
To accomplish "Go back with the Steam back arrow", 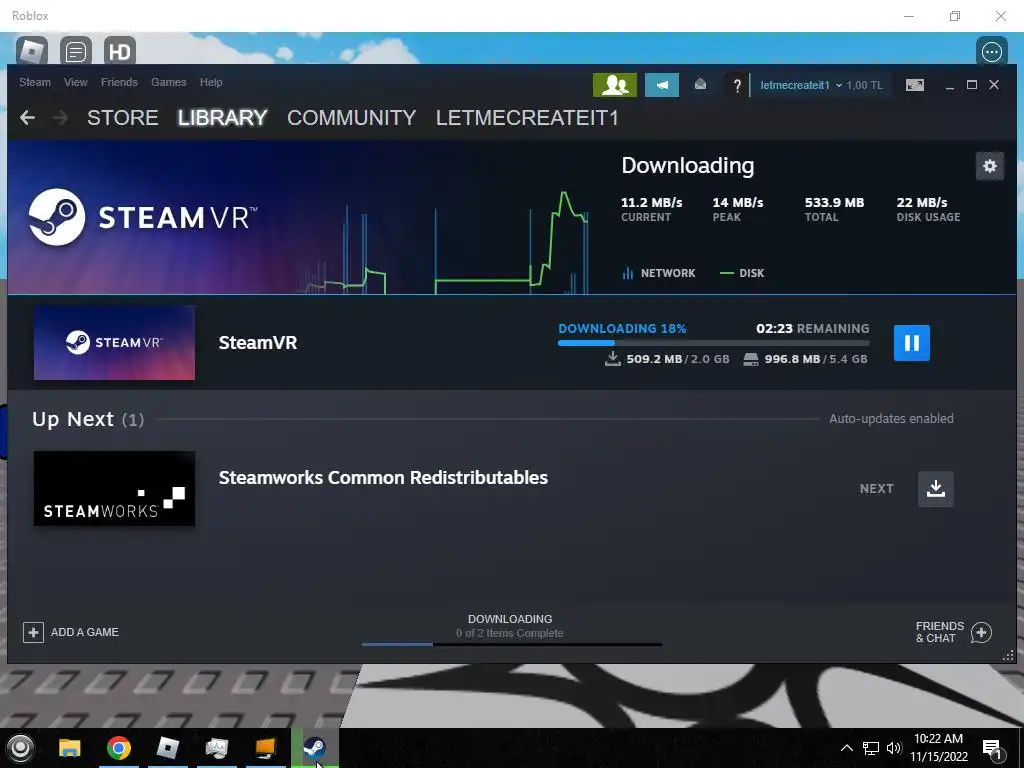I will (27, 118).
